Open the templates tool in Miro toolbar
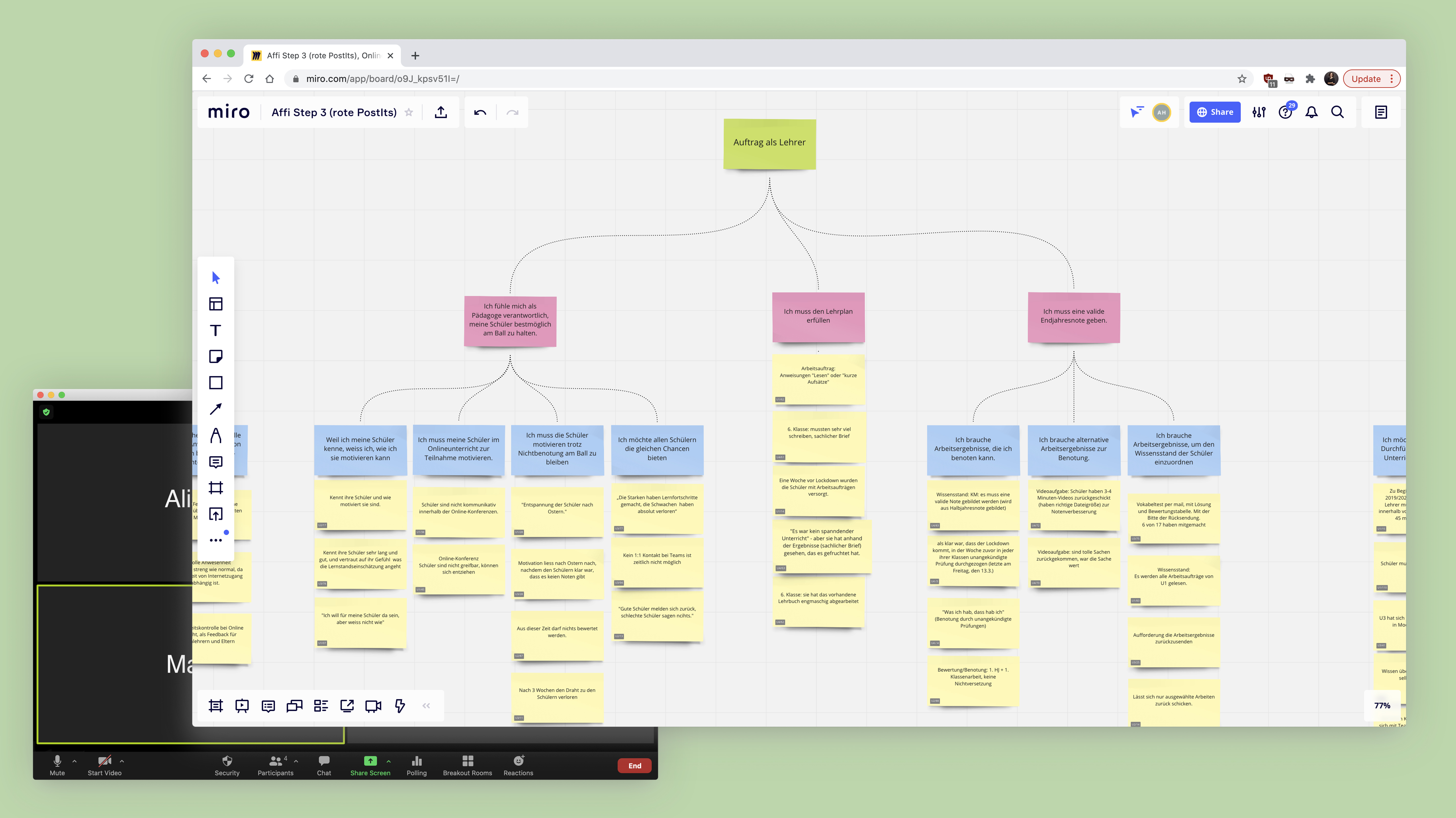The width and height of the screenshot is (1456, 818). (x=215, y=304)
